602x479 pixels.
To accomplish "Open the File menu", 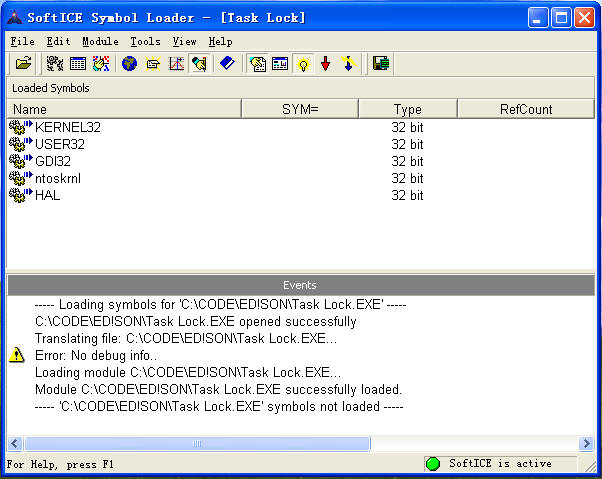I will [23, 41].
